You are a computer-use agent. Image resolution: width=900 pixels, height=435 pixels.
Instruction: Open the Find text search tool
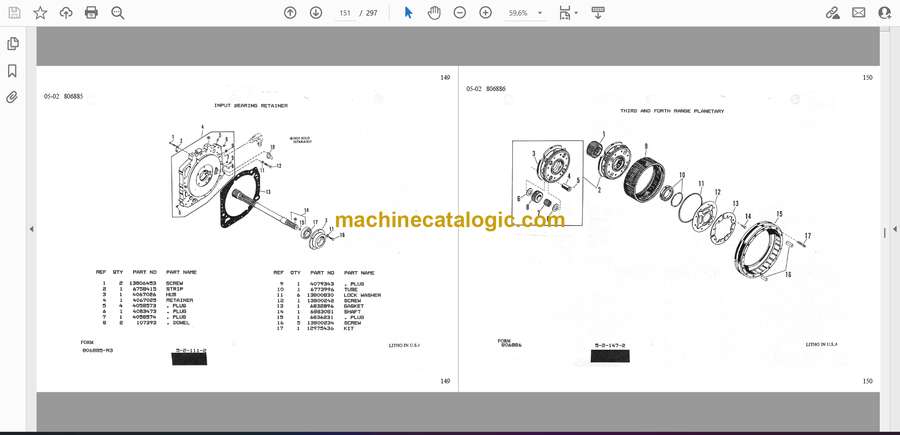118,13
